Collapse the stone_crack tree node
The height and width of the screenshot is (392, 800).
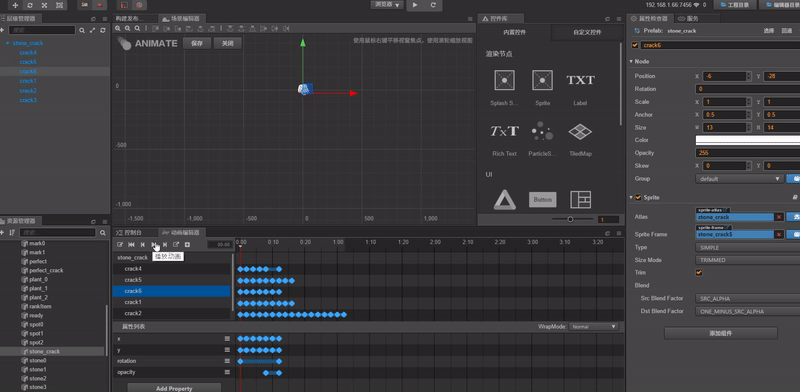8,43
